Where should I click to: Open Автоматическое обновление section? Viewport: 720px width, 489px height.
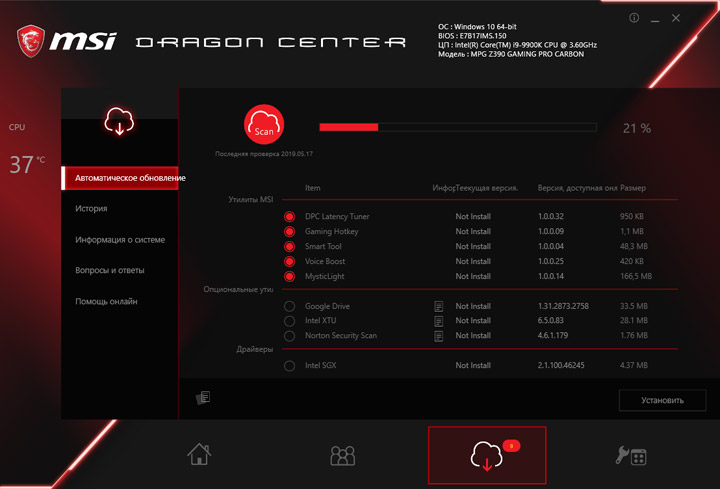point(120,178)
